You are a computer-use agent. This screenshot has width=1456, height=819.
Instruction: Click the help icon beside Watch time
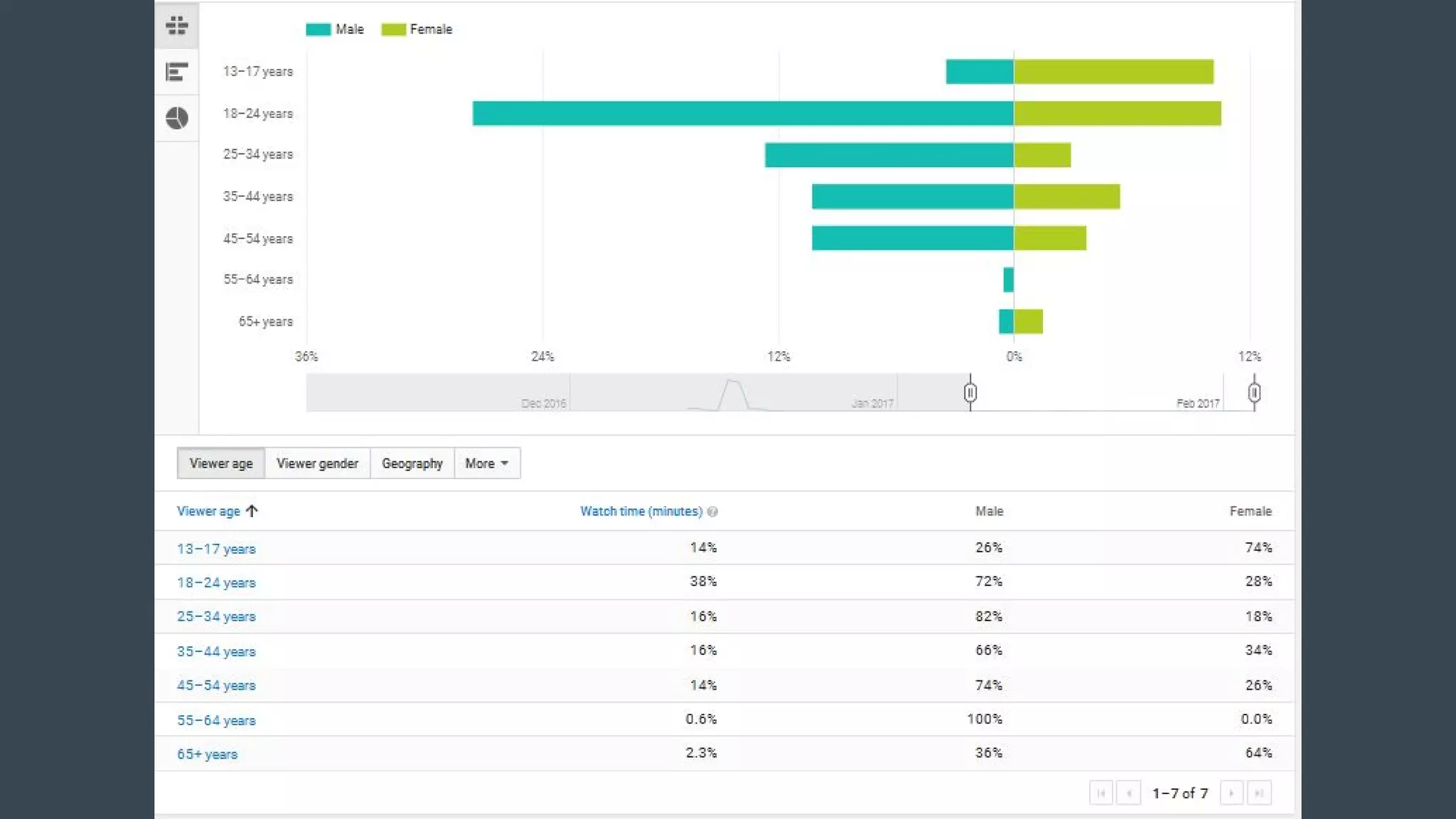[x=712, y=512]
